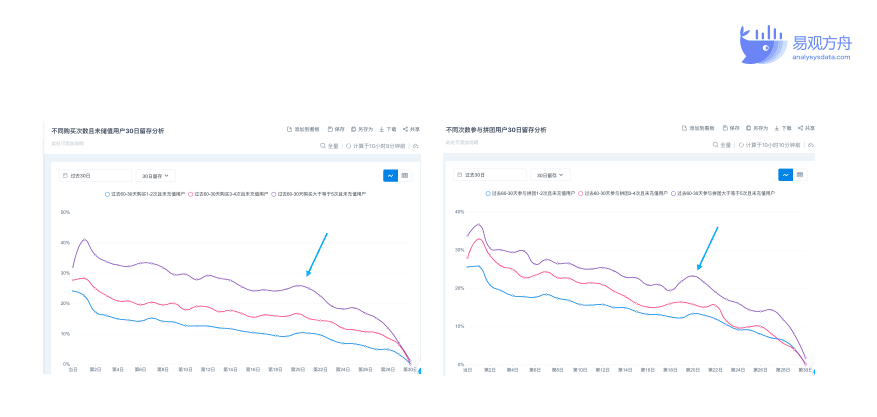
Task: Open the 过去30日 date picker in right panel
Action: pos(490,175)
